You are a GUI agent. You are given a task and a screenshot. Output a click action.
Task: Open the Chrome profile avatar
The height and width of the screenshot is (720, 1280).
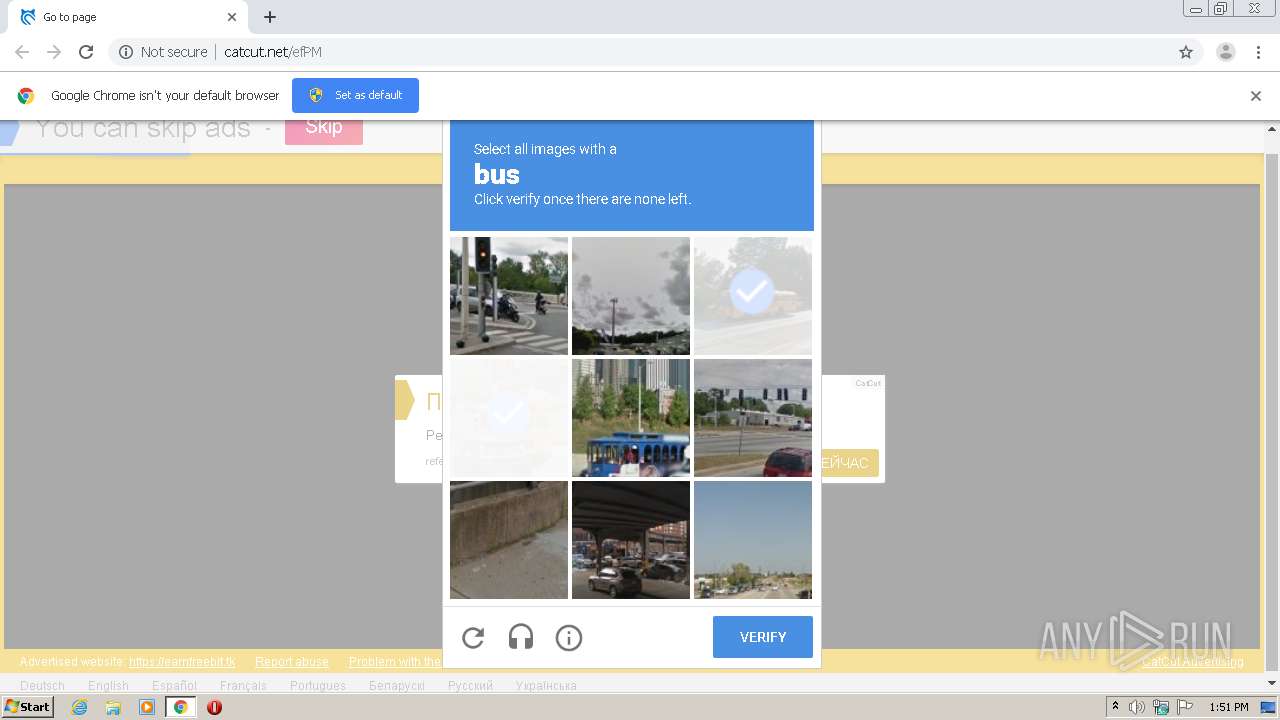click(1226, 52)
